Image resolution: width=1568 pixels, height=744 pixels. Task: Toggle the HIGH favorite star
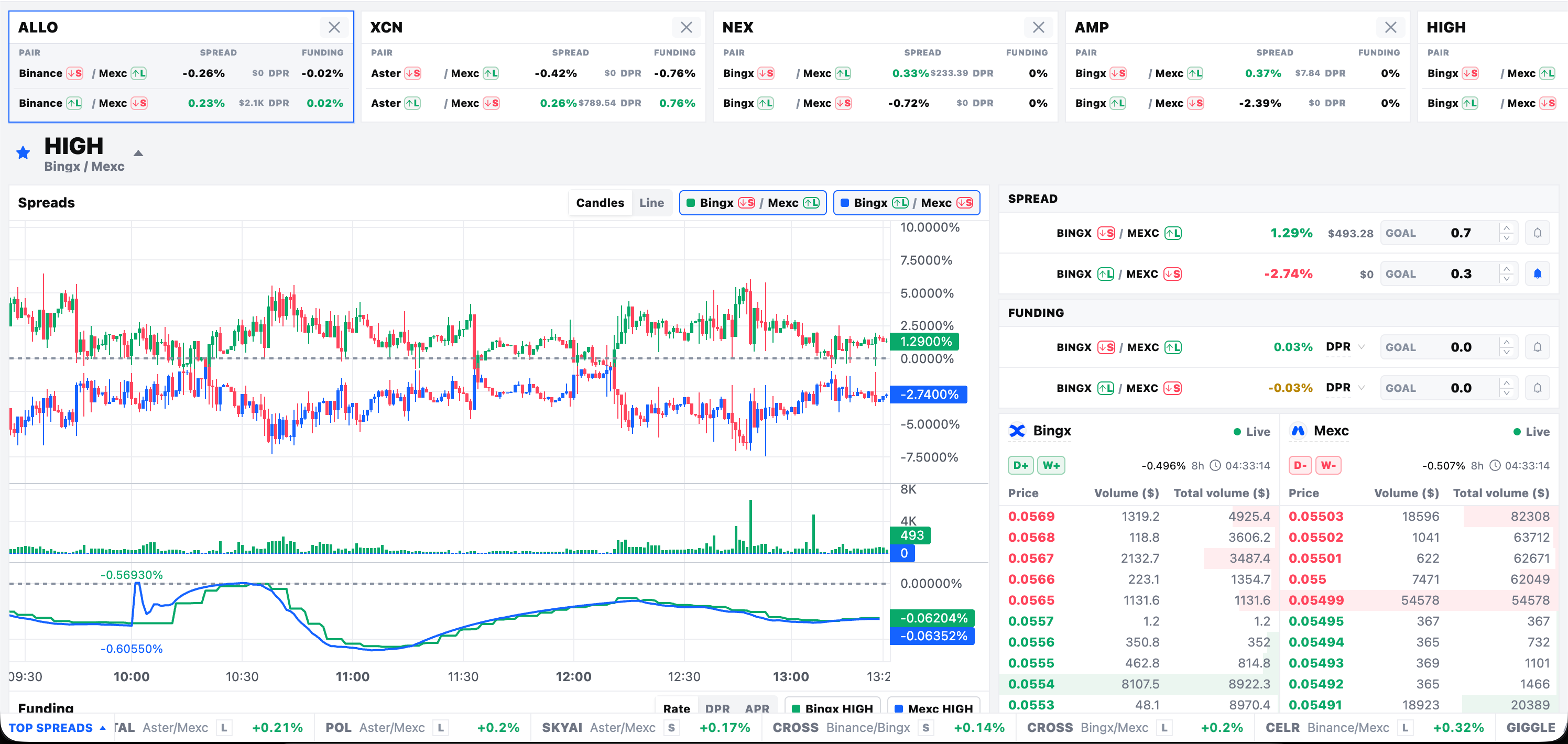click(23, 152)
